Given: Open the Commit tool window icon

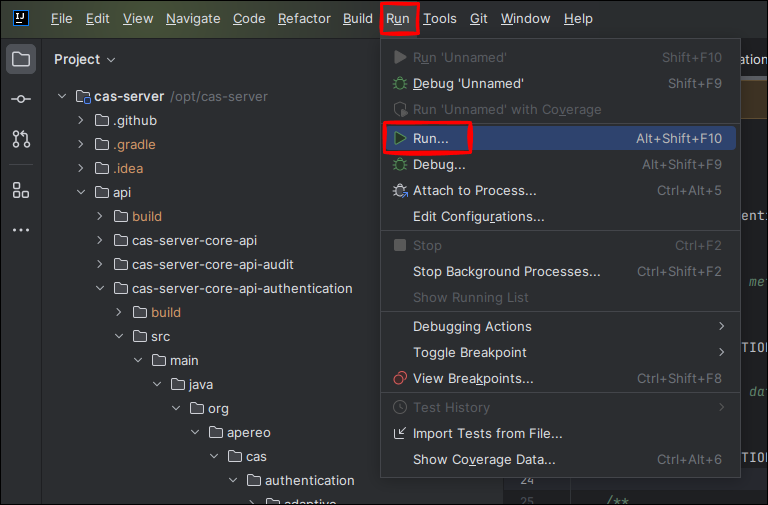Looking at the screenshot, I should tap(20, 99).
